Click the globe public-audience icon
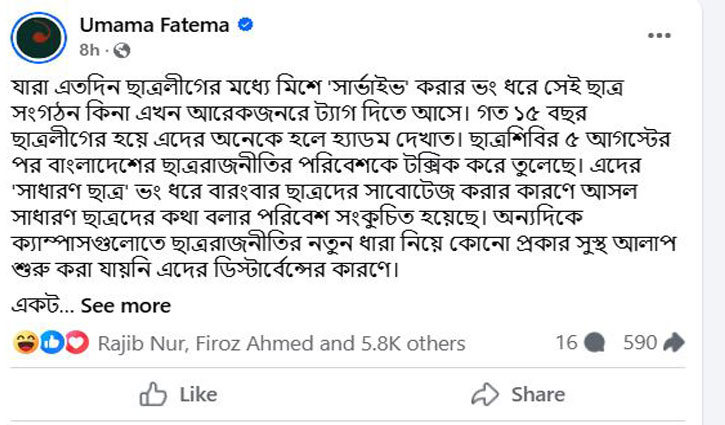Image resolution: width=725 pixels, height=425 pixels. pos(121,48)
